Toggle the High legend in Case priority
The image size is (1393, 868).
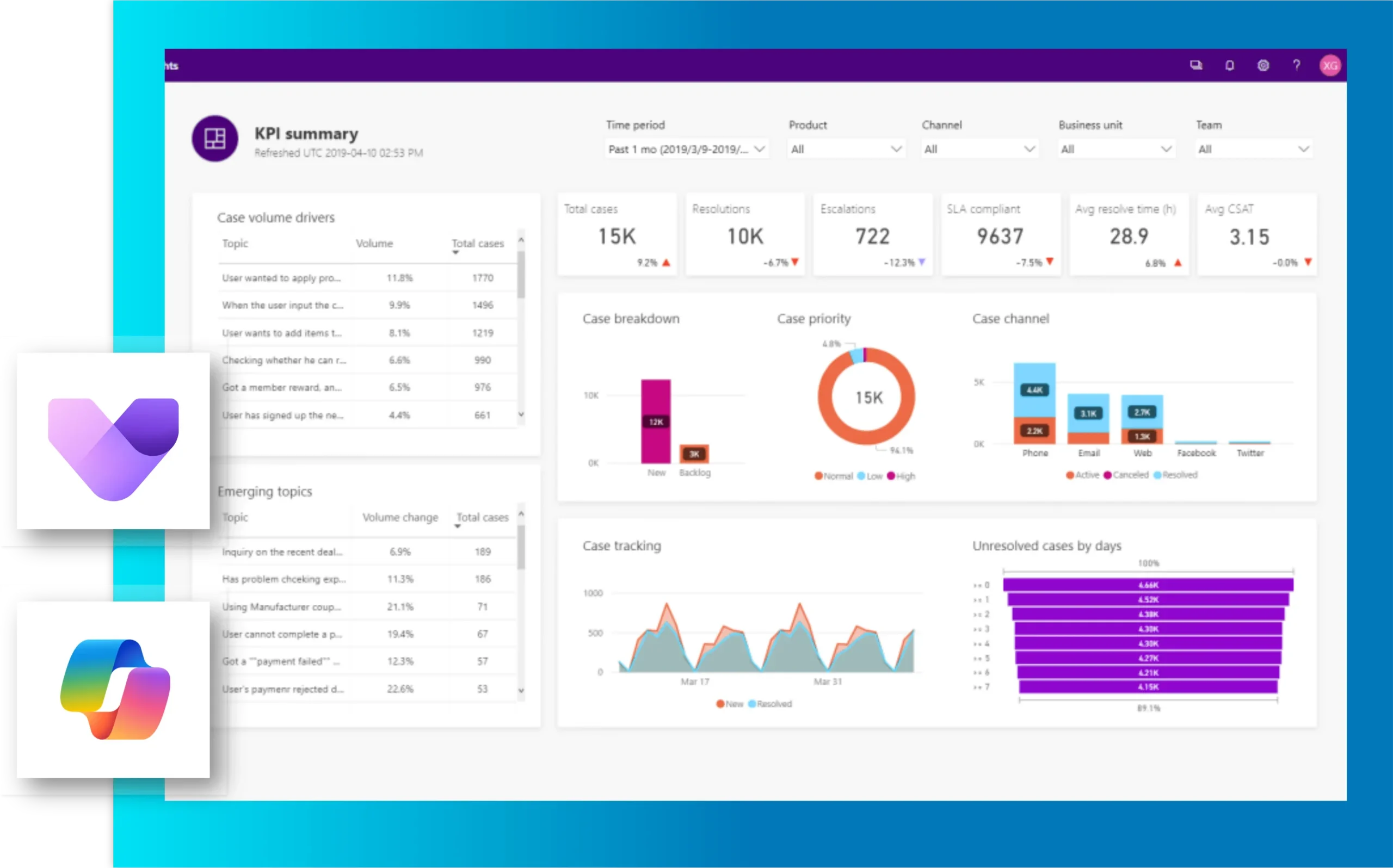coord(902,476)
